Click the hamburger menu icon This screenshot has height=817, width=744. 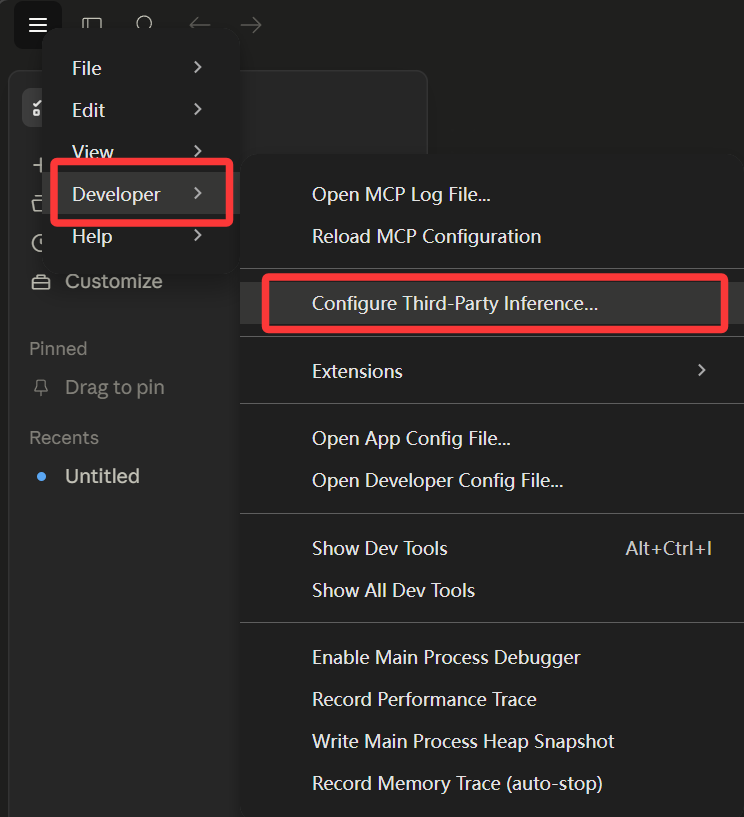(x=37, y=25)
